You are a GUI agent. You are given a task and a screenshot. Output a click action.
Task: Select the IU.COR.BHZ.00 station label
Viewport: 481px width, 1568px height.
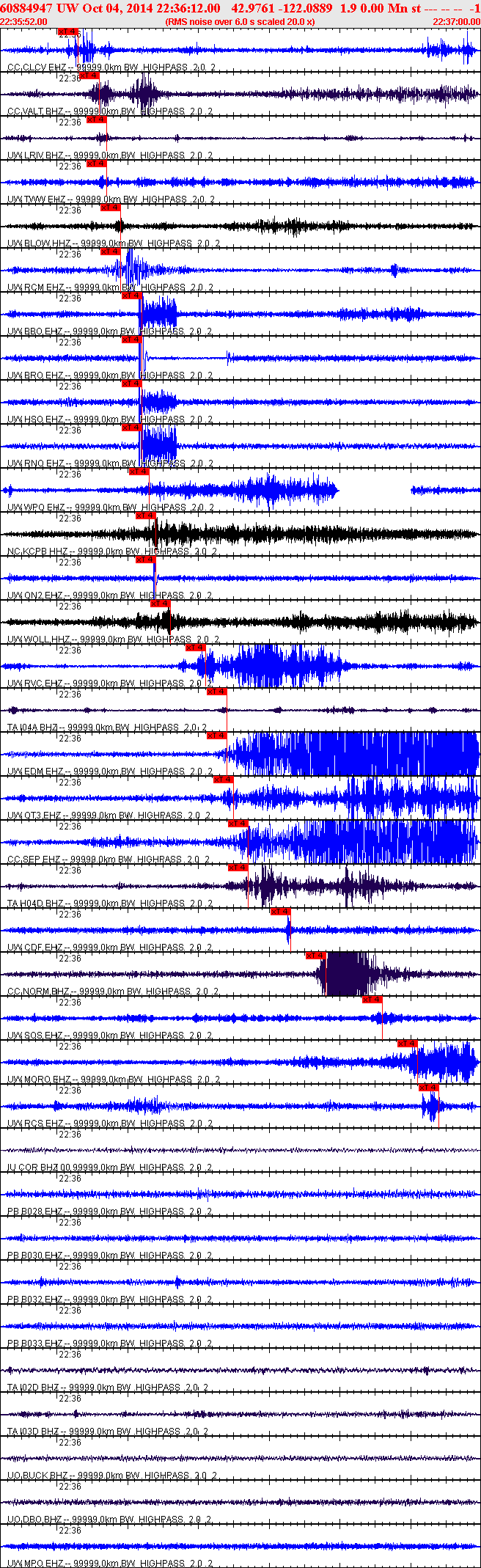coord(111,1168)
